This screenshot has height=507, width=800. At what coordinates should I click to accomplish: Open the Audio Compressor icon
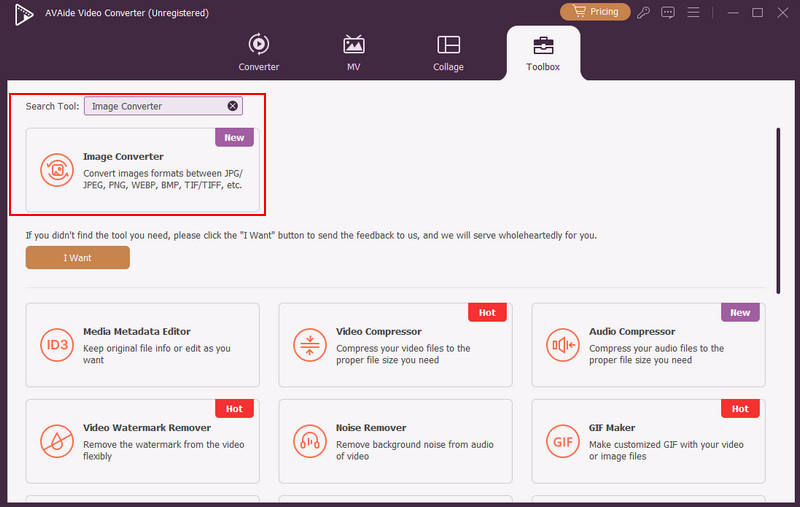(563, 345)
